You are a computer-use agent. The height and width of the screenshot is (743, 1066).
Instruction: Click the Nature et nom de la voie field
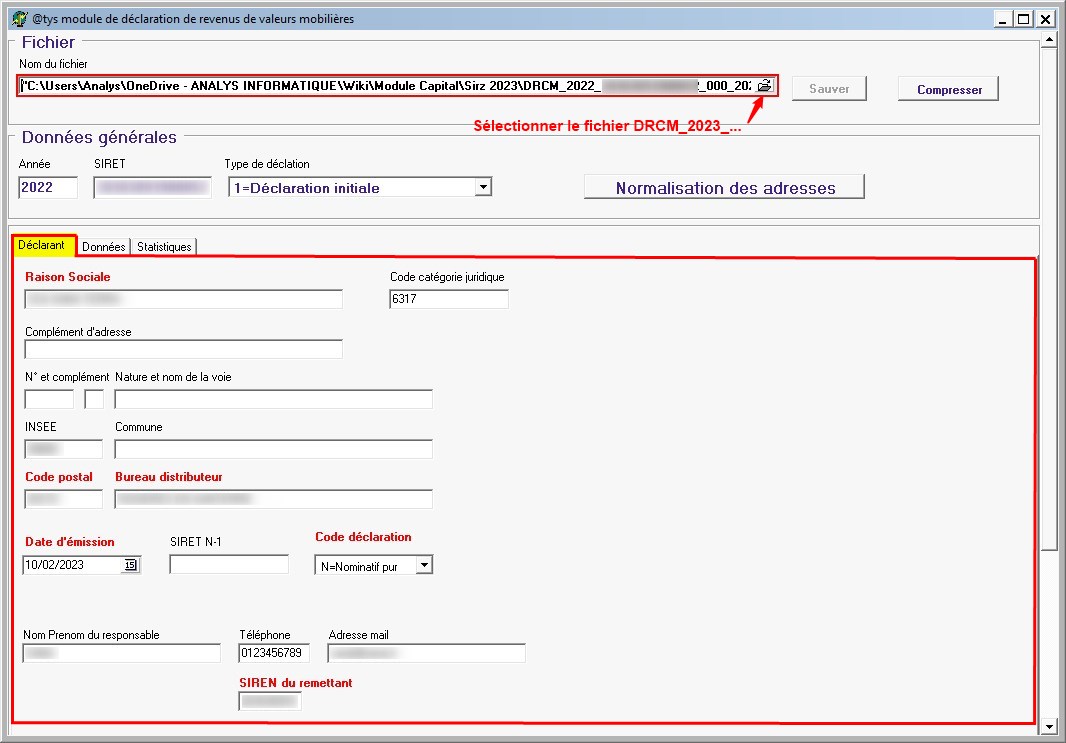point(273,399)
